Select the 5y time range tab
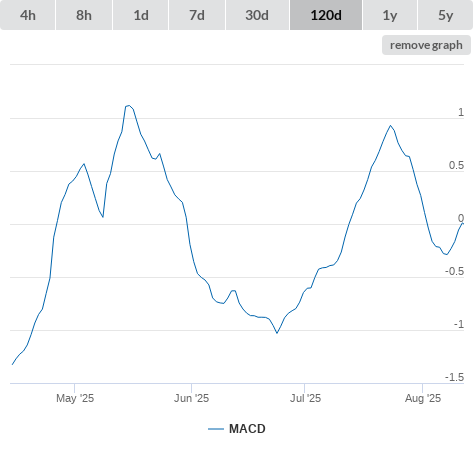This screenshot has height=455, width=474. click(446, 15)
